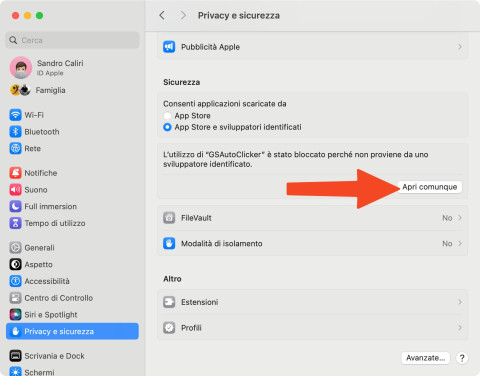The height and width of the screenshot is (376, 480).
Task: Click Famiglia avatars icon
Action: [20, 90]
